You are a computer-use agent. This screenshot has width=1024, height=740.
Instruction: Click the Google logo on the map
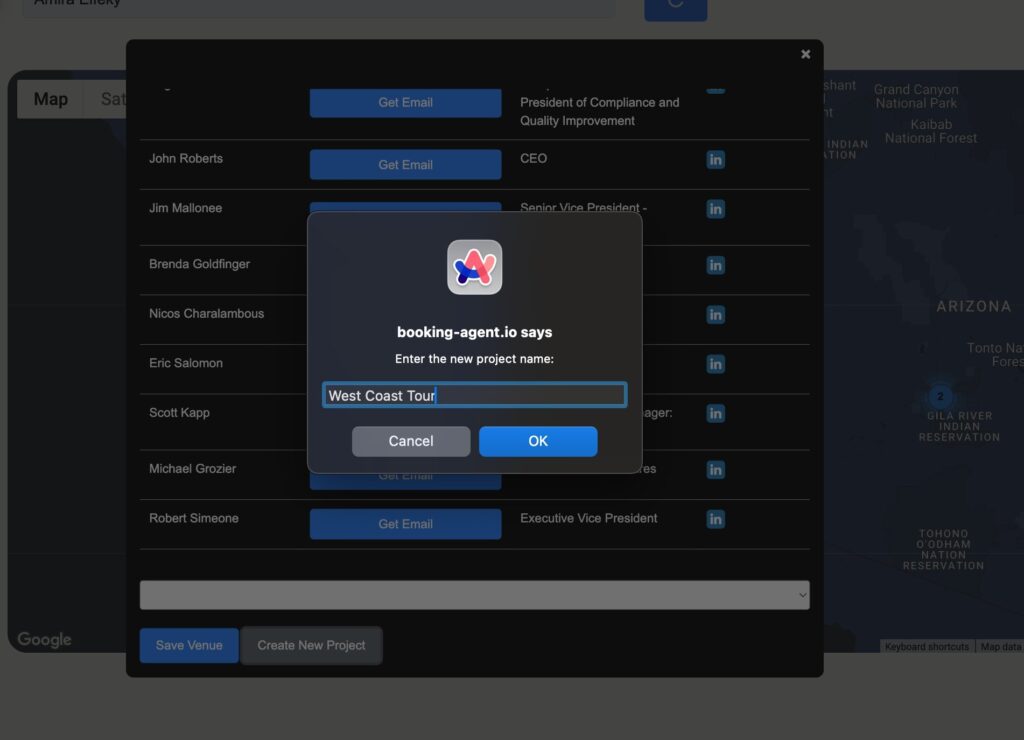pyautogui.click(x=43, y=639)
